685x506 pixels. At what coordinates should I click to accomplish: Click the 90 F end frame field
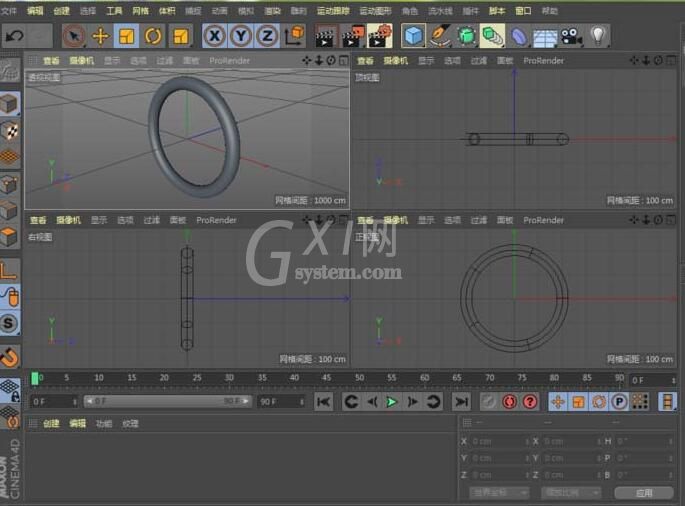pos(281,402)
